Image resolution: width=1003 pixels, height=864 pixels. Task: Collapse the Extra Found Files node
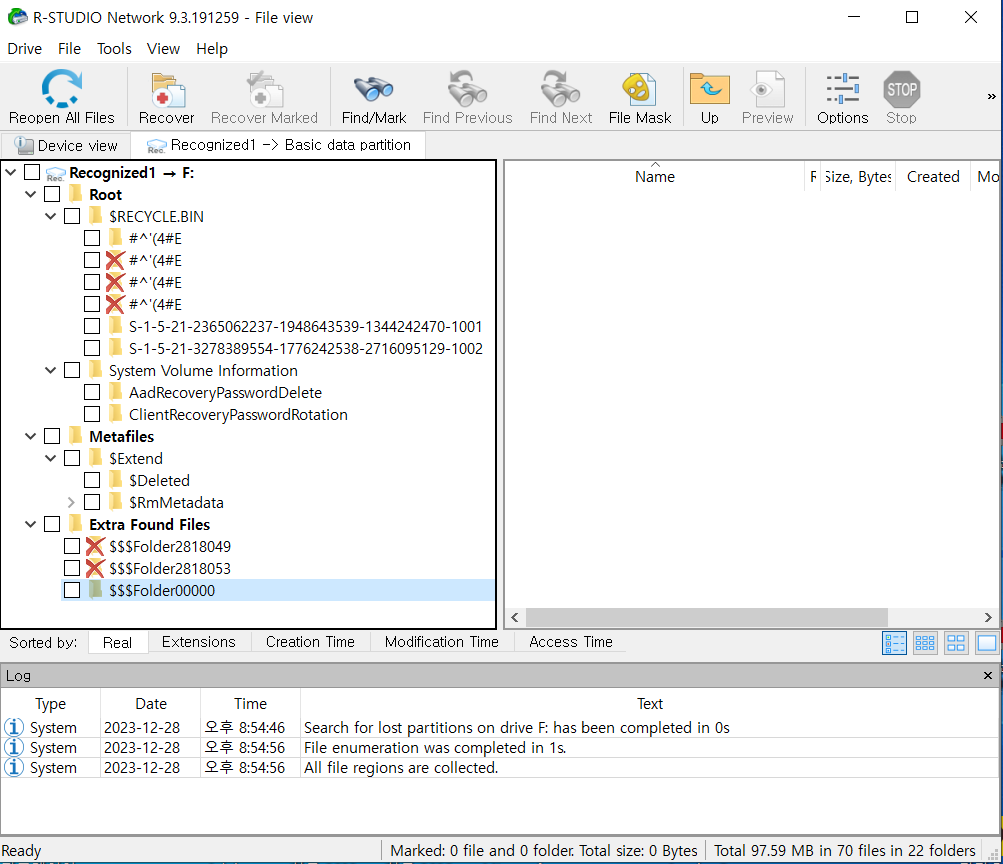coord(31,524)
